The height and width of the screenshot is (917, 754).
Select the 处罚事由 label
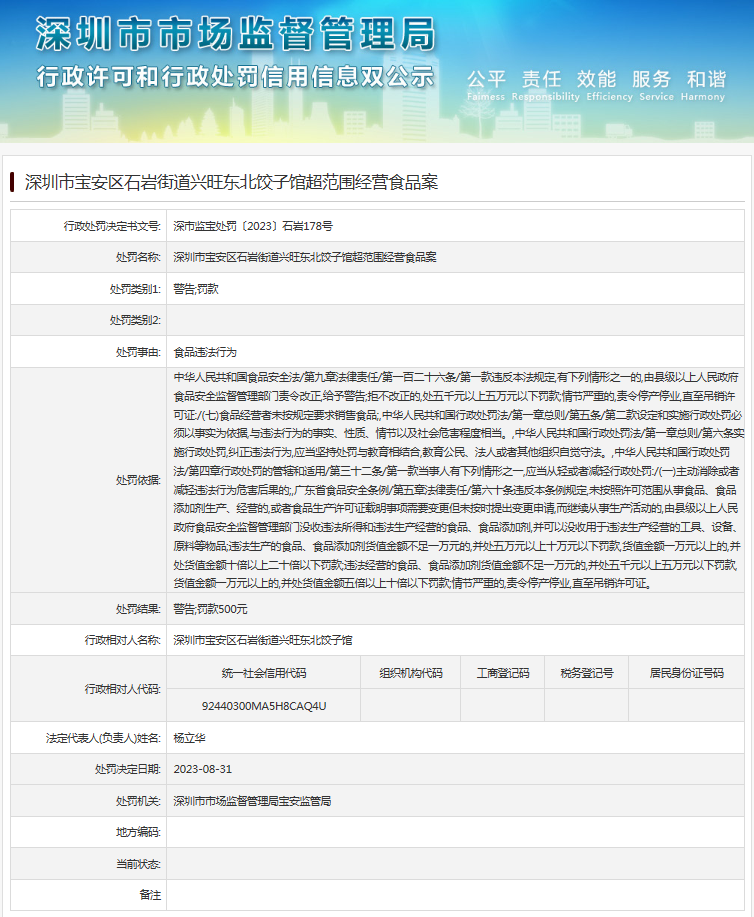pos(138,352)
